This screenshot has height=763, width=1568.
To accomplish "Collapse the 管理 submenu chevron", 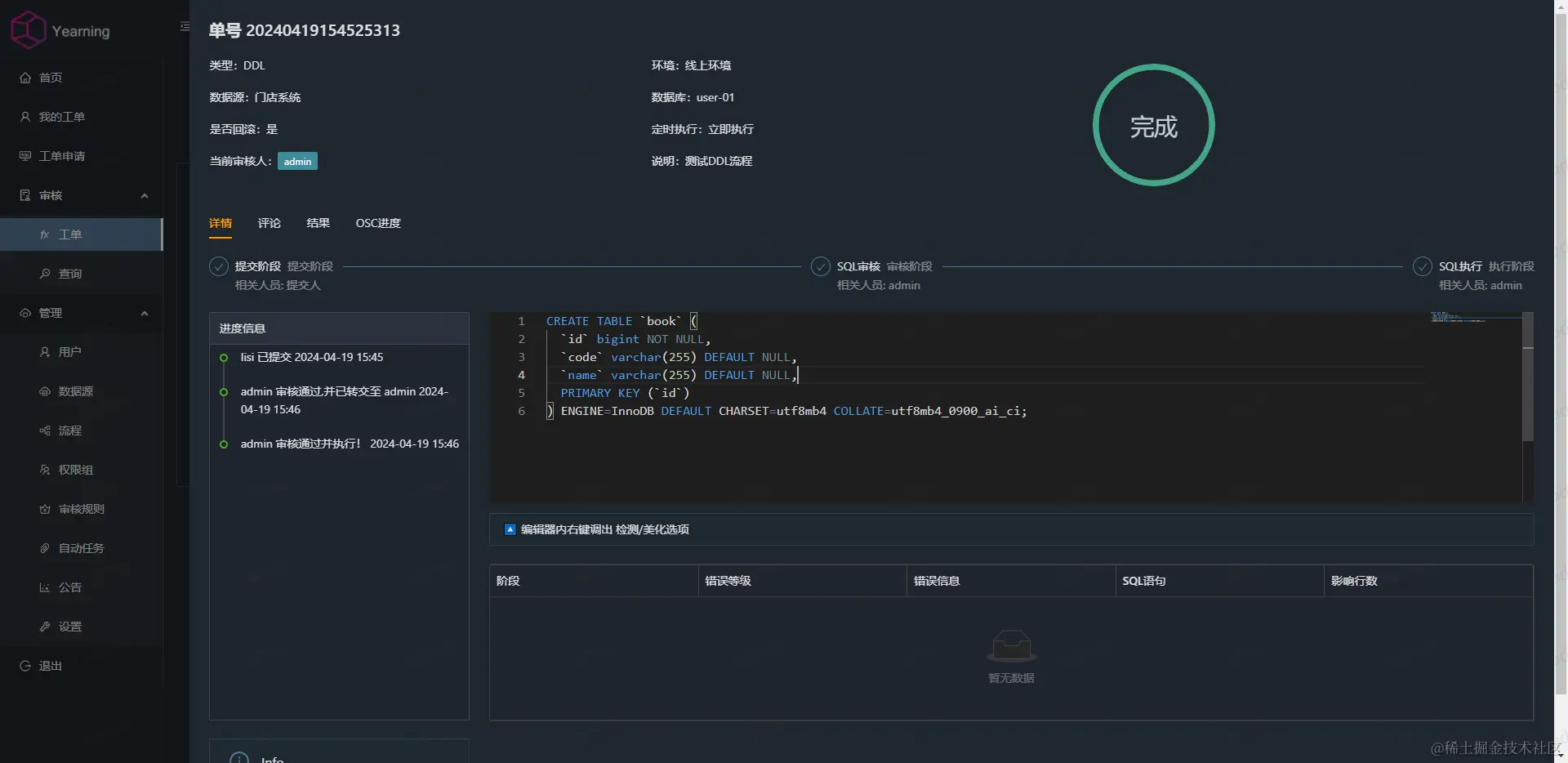I will click(145, 313).
